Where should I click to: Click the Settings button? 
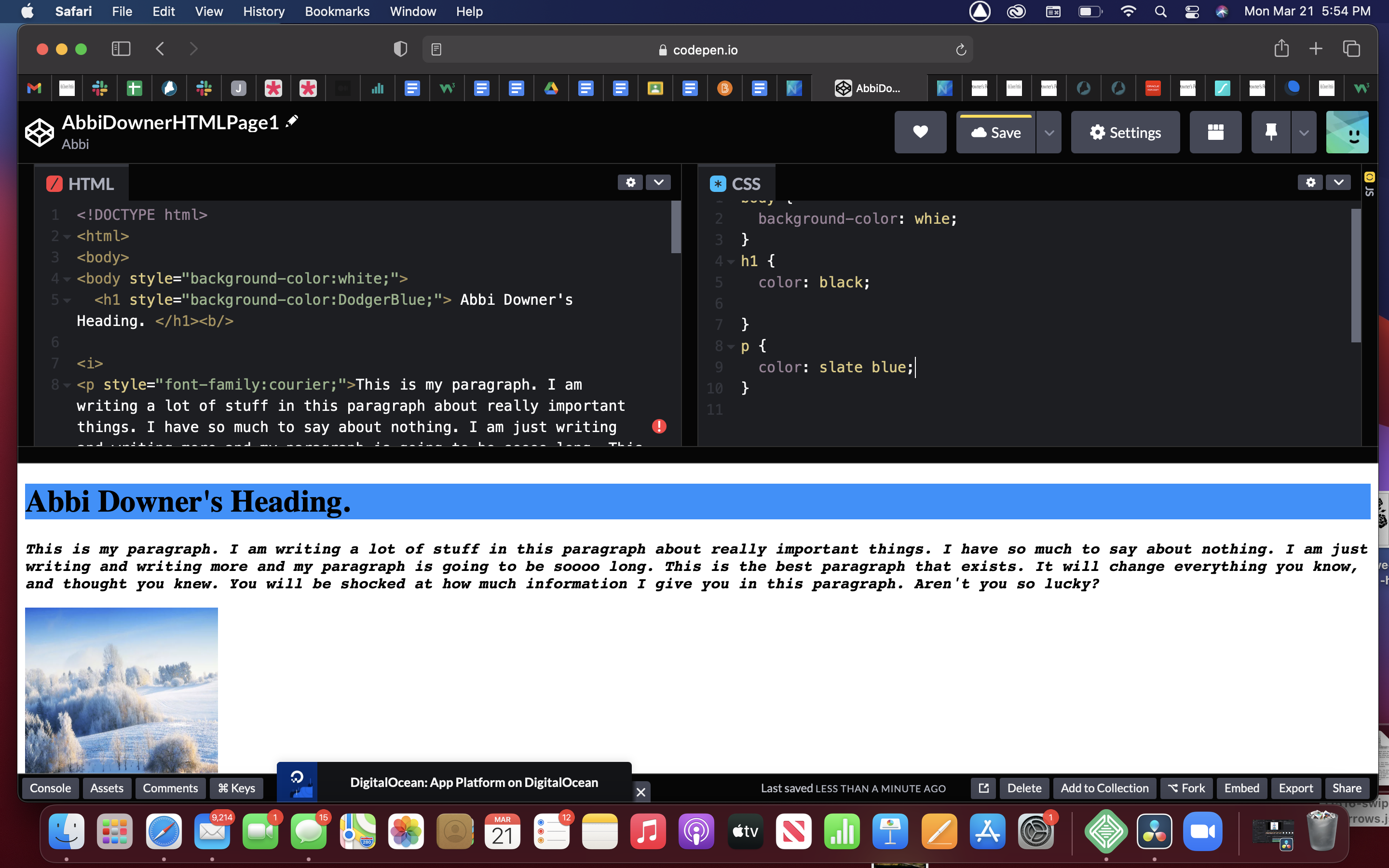coord(1125,133)
